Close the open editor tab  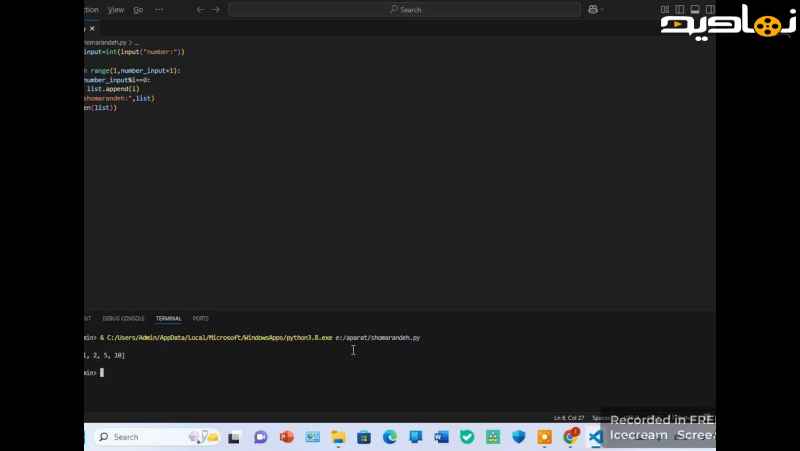click(x=92, y=29)
